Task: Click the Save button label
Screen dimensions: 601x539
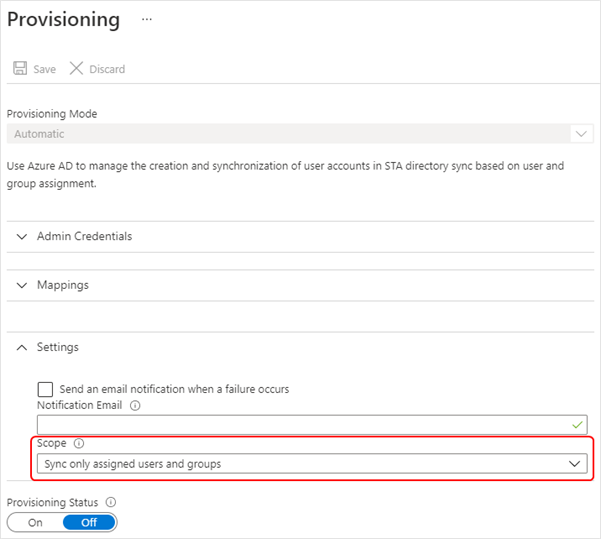Action: tap(44, 69)
